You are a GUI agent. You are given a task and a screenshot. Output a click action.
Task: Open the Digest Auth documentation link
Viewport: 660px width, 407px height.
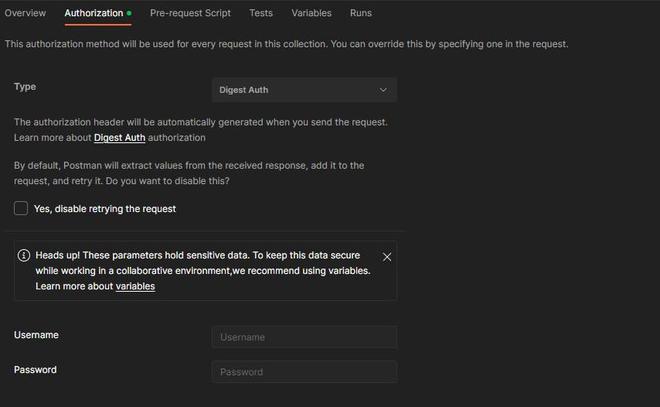pos(120,138)
